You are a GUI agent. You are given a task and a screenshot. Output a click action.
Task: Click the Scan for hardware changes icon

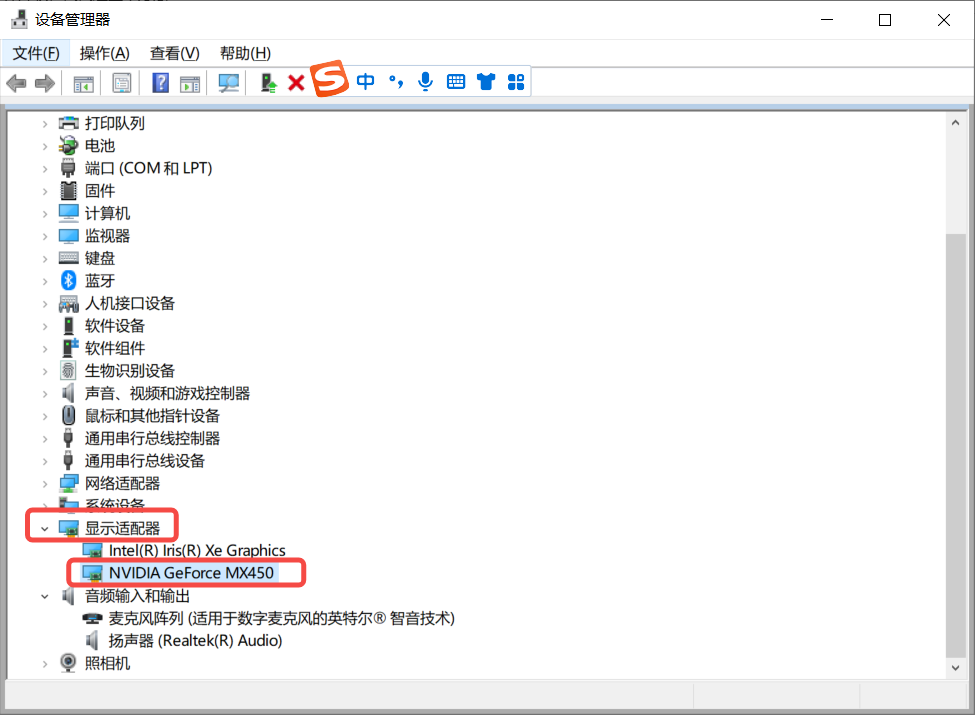228,82
